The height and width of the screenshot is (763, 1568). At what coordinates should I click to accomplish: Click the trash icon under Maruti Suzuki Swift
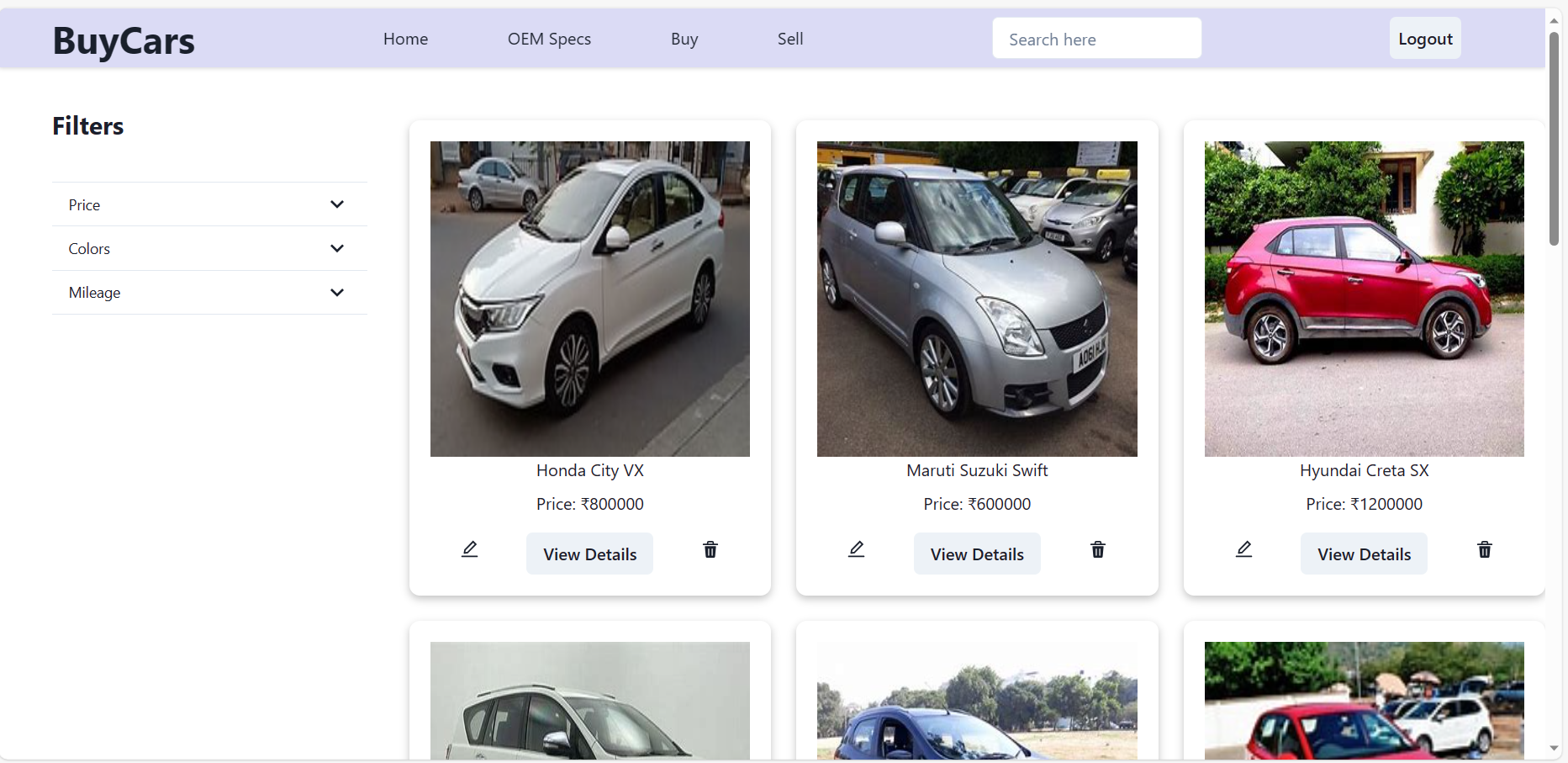1097,549
